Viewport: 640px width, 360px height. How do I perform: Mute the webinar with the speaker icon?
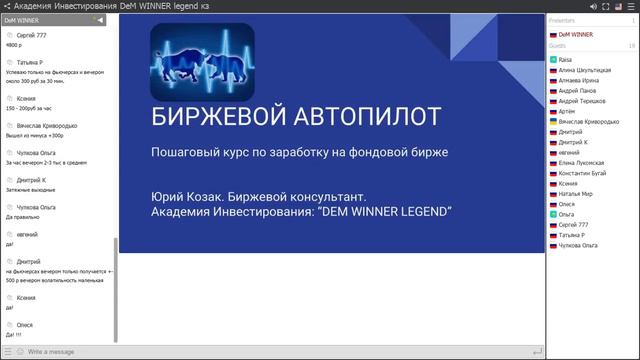tap(593, 7)
